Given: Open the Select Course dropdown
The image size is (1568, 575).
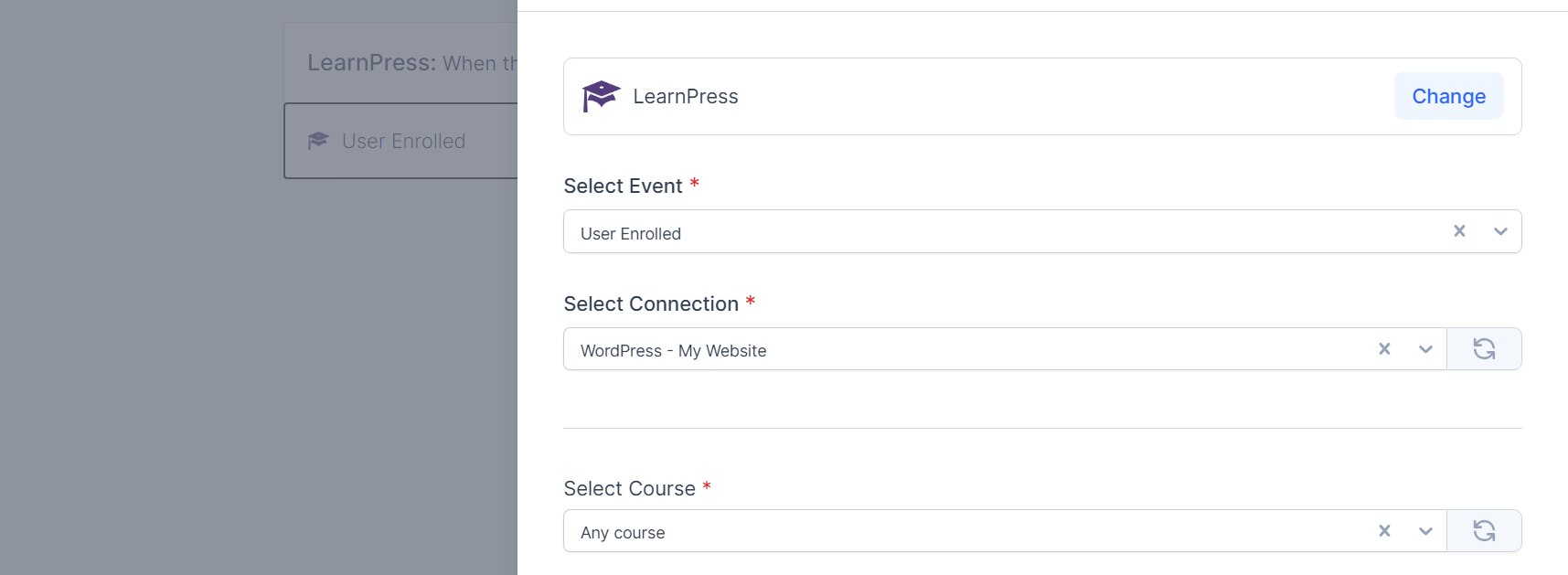Looking at the screenshot, I should pos(1424,530).
